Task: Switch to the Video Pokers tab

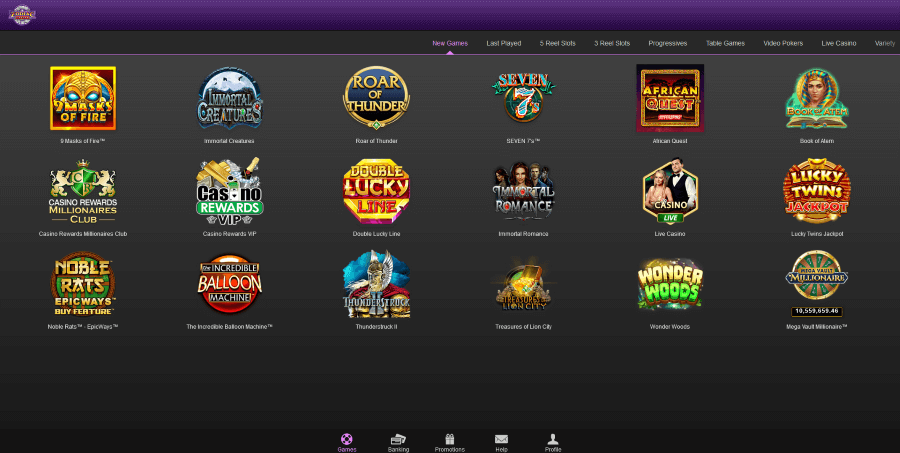Action: (783, 43)
